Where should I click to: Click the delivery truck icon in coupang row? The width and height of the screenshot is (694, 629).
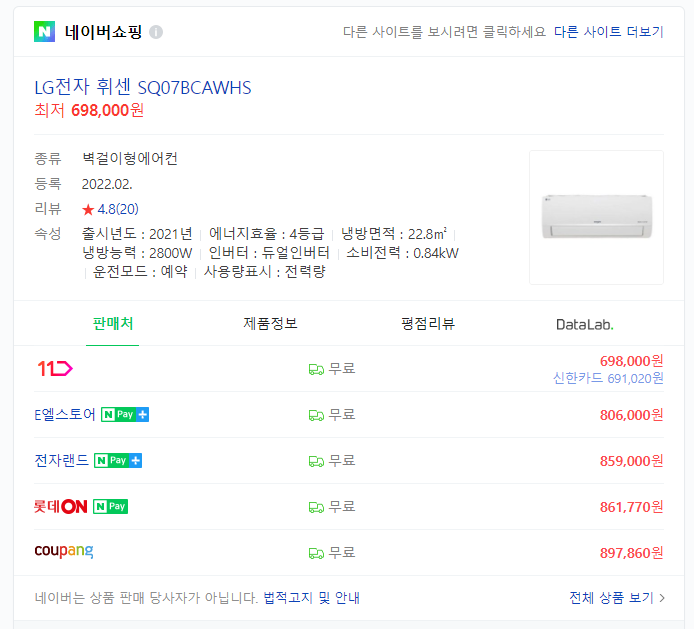(316, 553)
